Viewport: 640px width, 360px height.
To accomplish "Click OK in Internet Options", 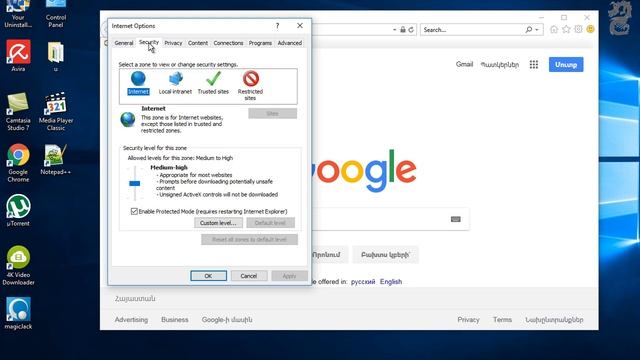I will pos(208,276).
